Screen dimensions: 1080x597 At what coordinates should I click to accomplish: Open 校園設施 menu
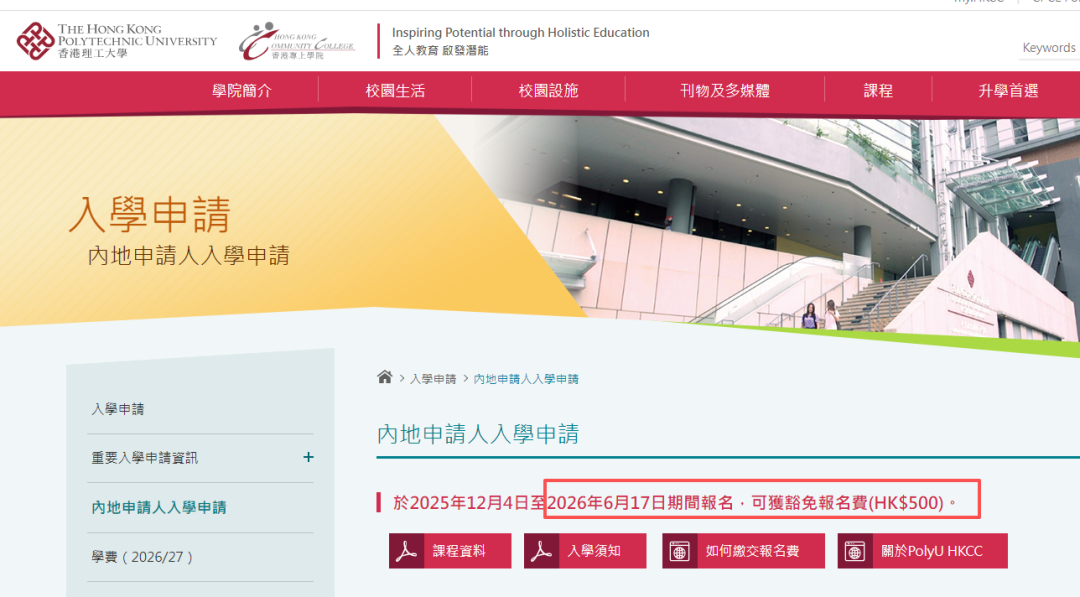click(548, 90)
